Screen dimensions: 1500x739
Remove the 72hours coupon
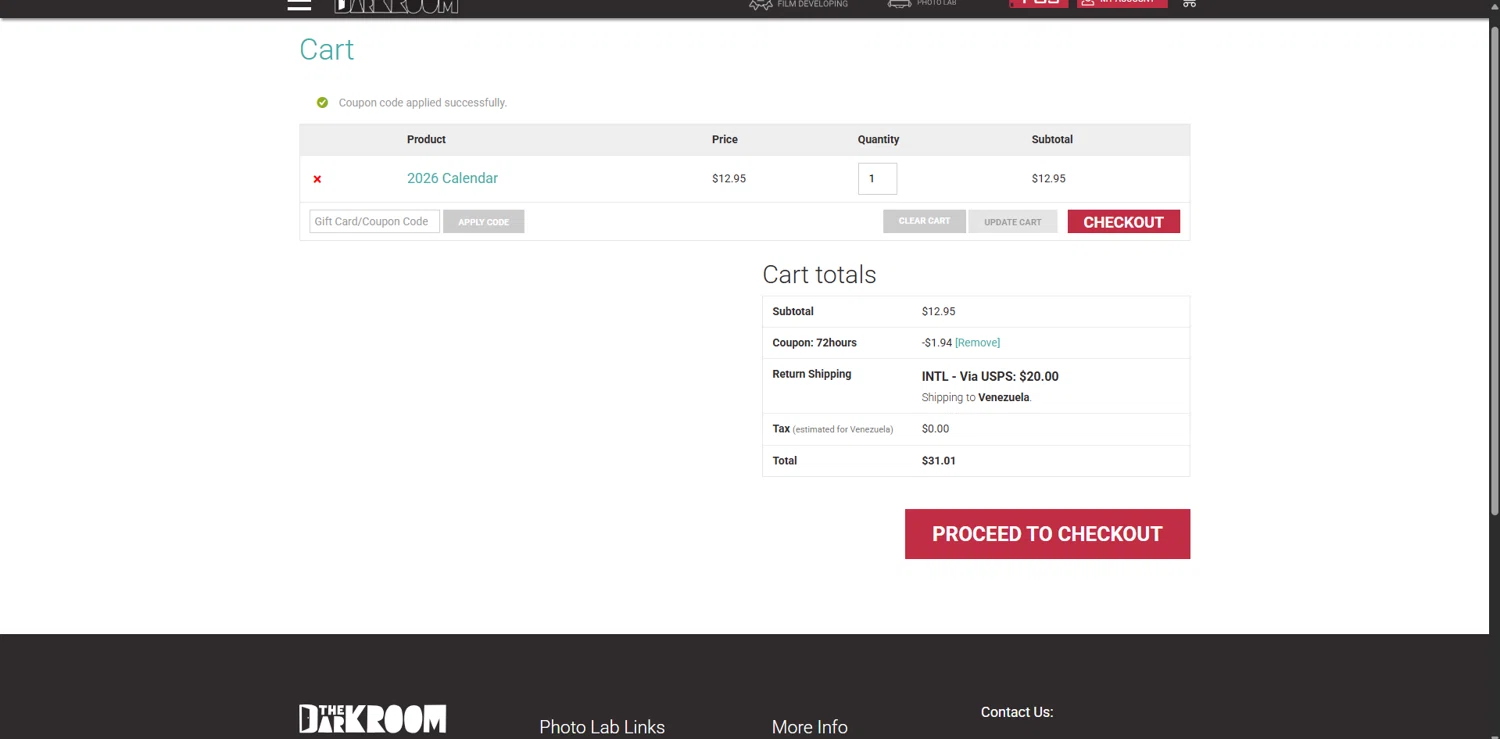pyautogui.click(x=977, y=343)
